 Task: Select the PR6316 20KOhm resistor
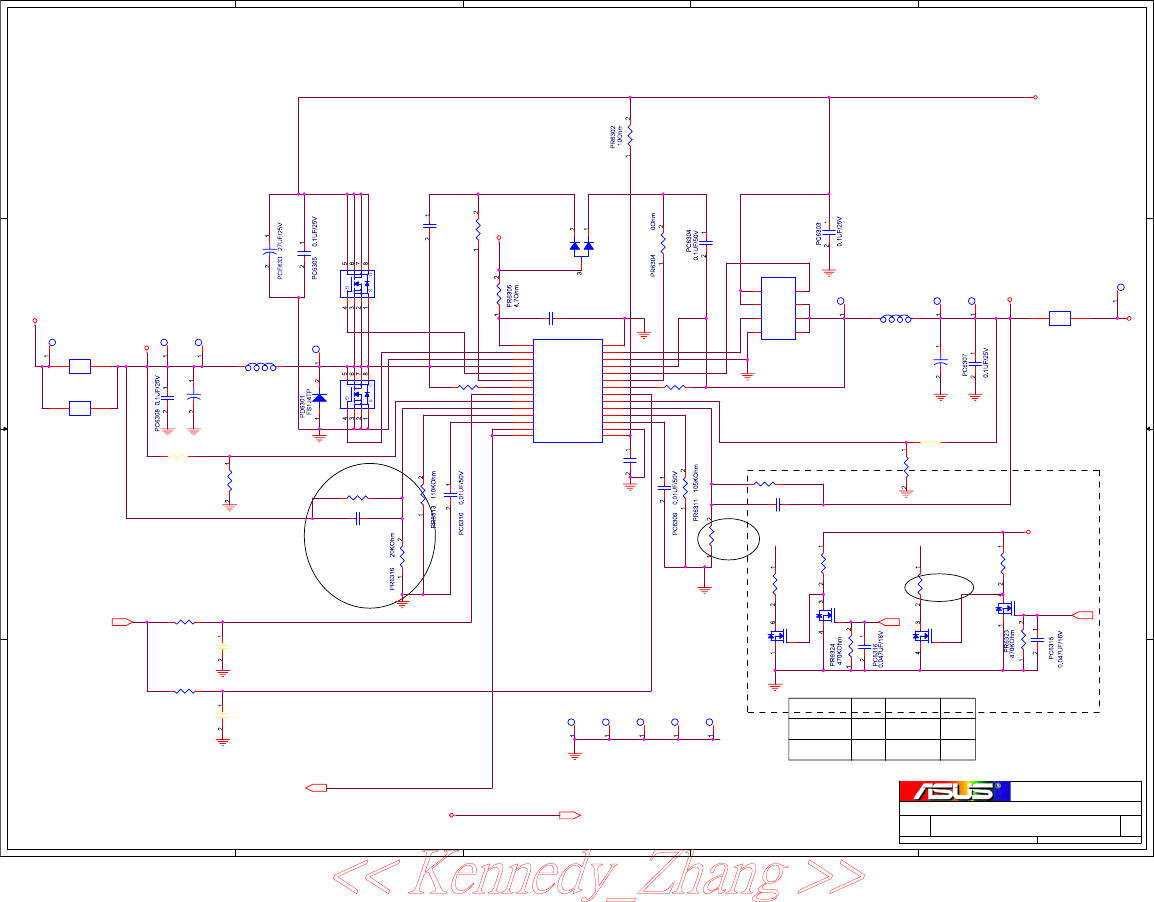point(403,556)
